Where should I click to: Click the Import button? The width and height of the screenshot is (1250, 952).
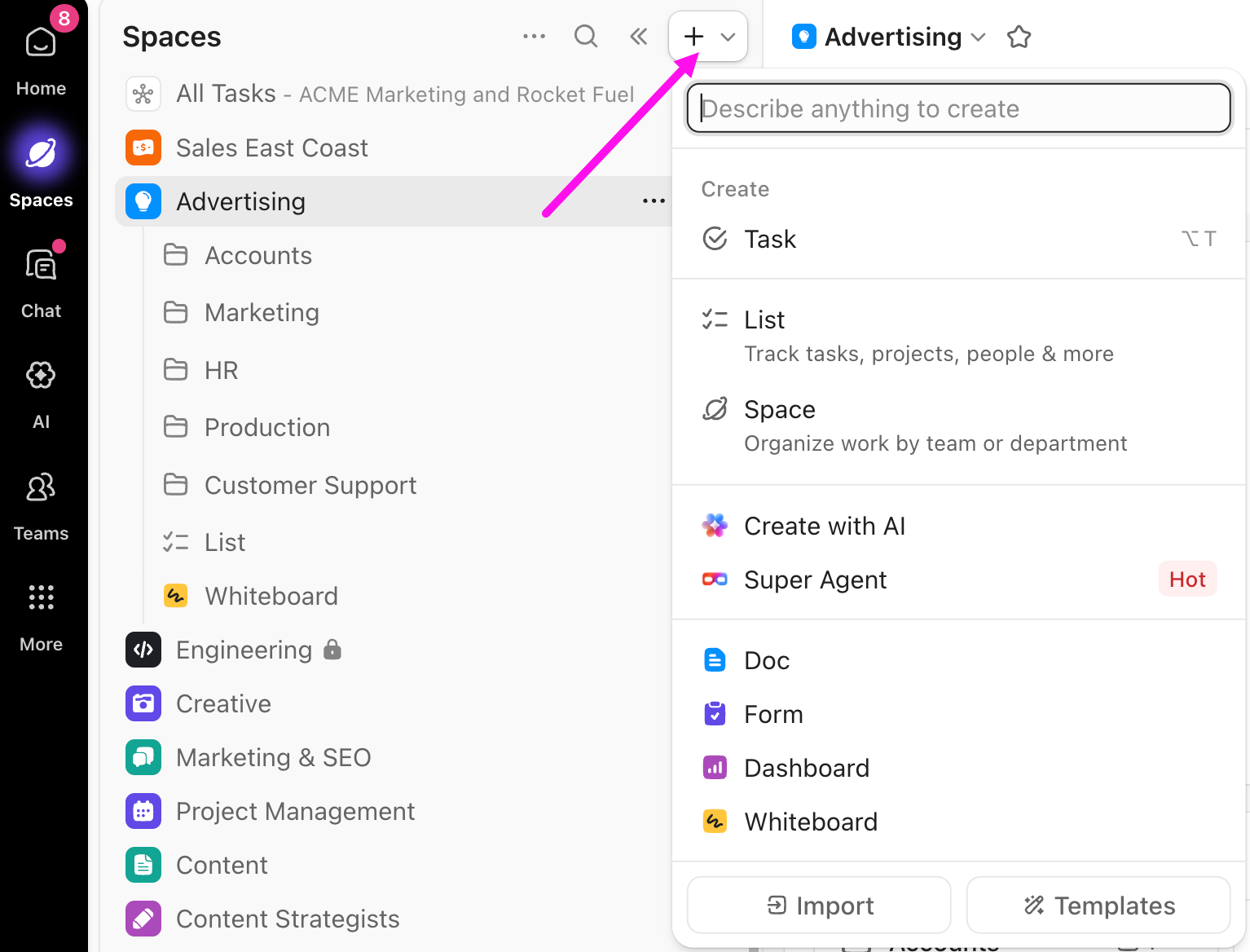pyautogui.click(x=818, y=905)
